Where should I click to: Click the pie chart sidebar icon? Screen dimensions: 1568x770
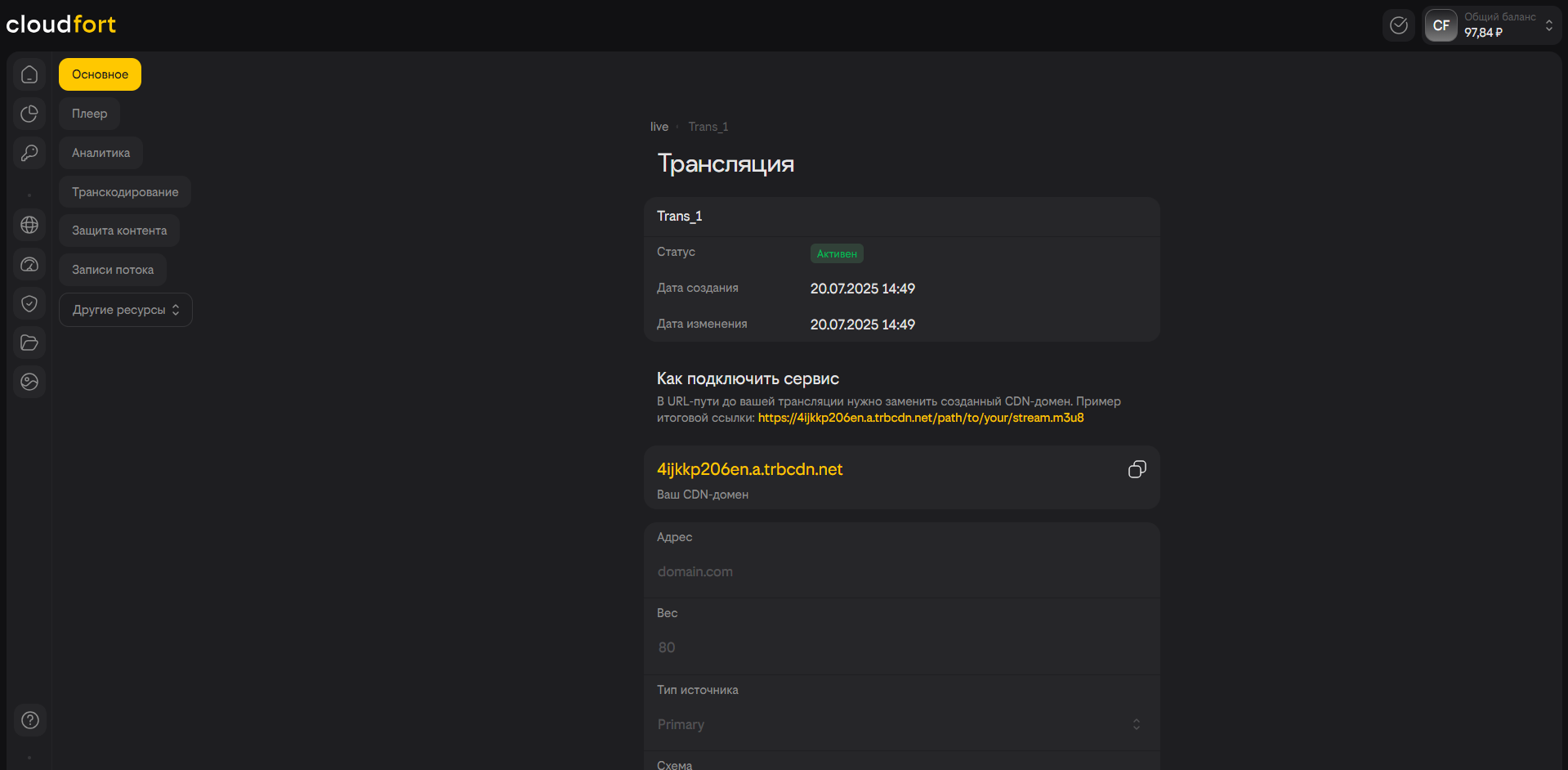29,114
